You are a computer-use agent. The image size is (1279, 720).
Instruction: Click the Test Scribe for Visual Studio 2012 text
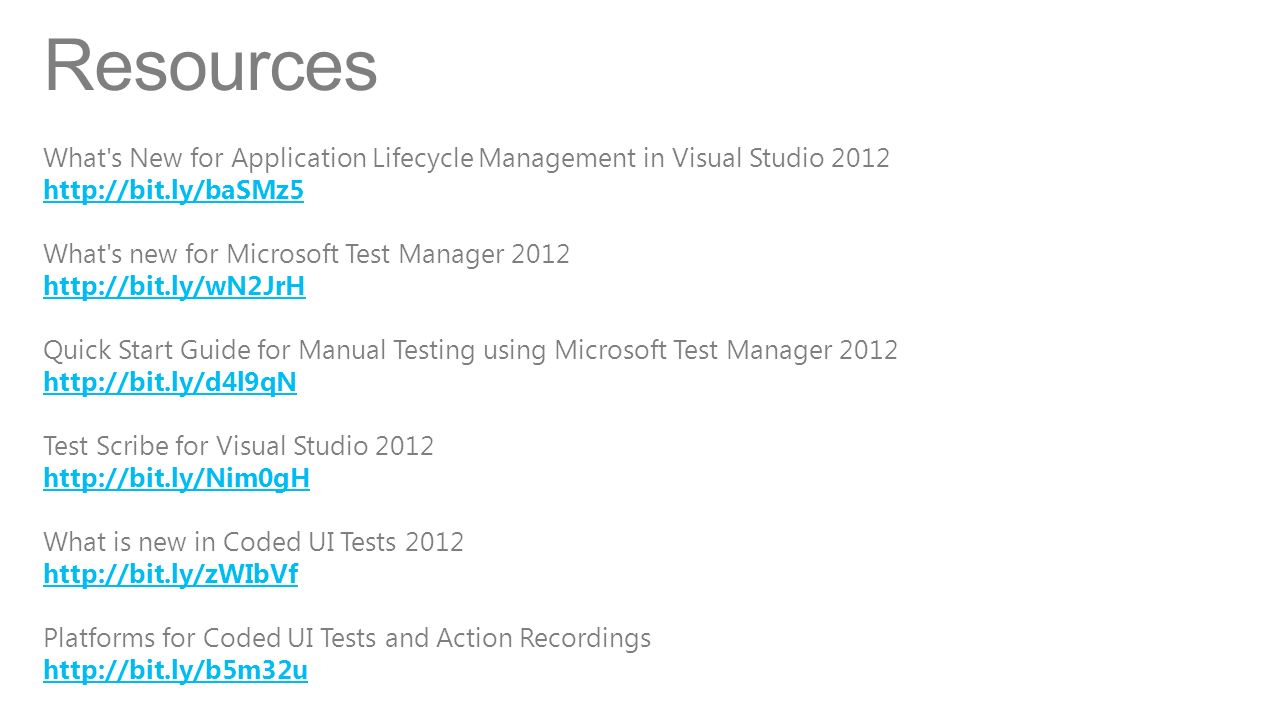tap(238, 446)
